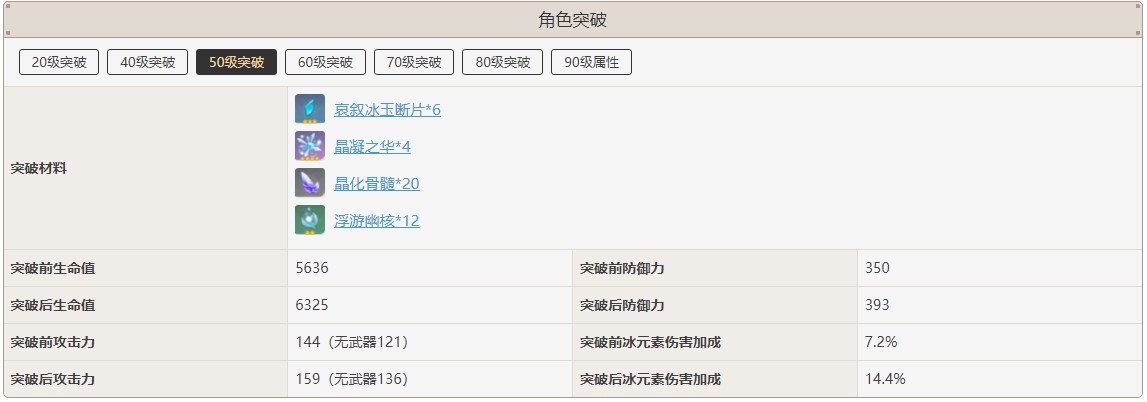1147x402 pixels.
Task: Click the 角色突破 section header
Action: [x=573, y=20]
